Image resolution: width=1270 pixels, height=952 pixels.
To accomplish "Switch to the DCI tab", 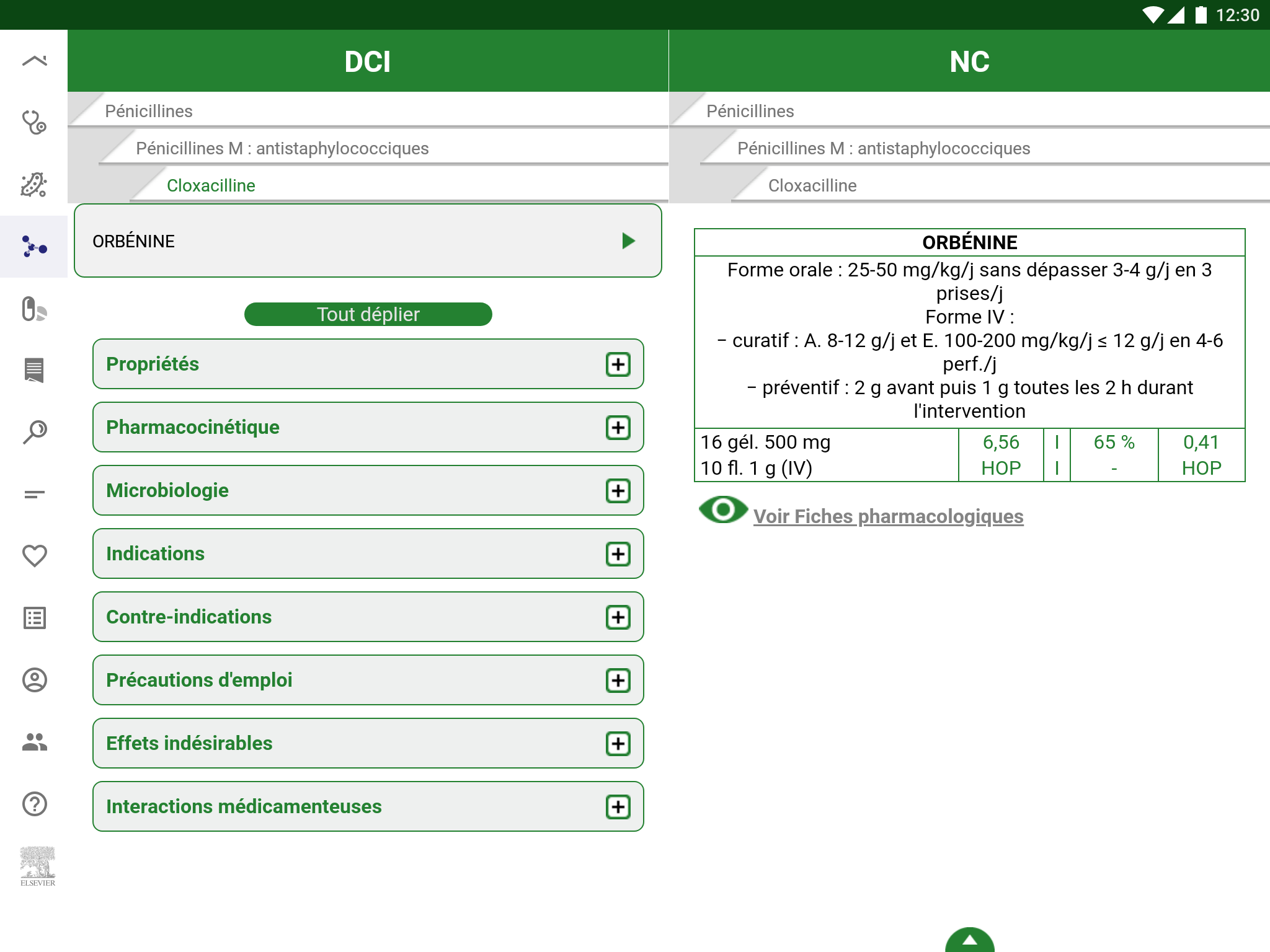I will 368,61.
